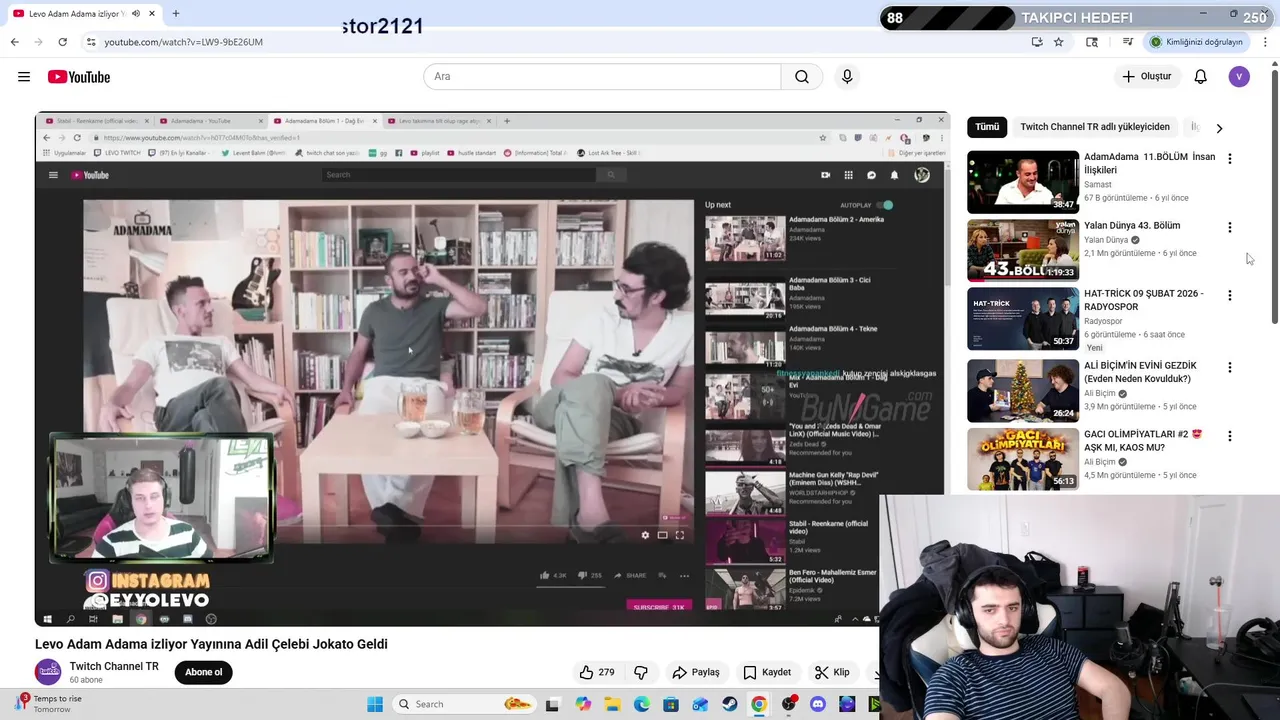Open Chrome three-dot menu

[x=1266, y=42]
